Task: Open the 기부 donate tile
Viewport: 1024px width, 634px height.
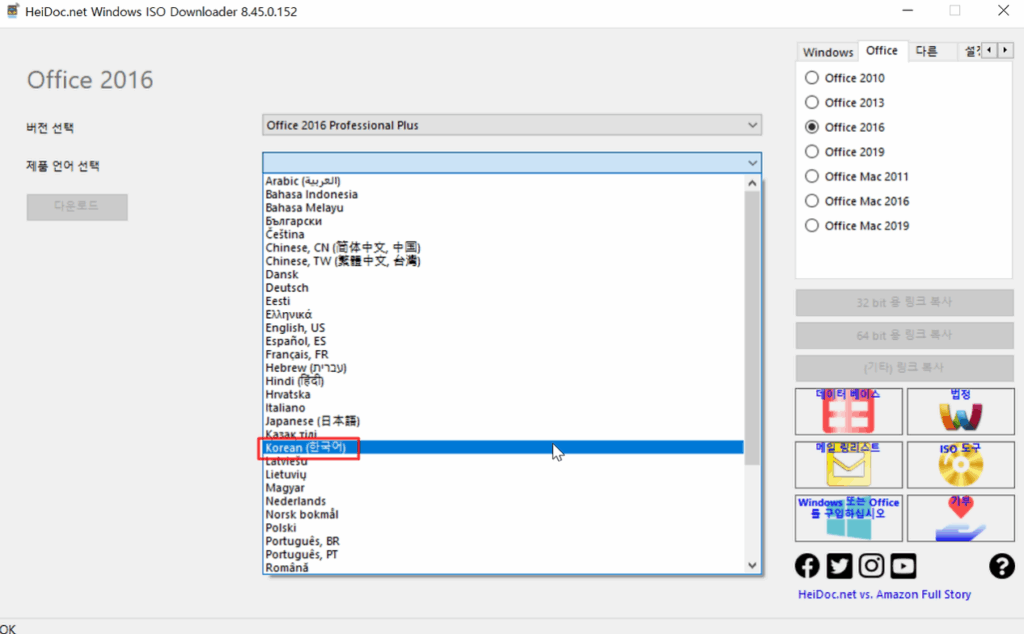Action: point(961,518)
